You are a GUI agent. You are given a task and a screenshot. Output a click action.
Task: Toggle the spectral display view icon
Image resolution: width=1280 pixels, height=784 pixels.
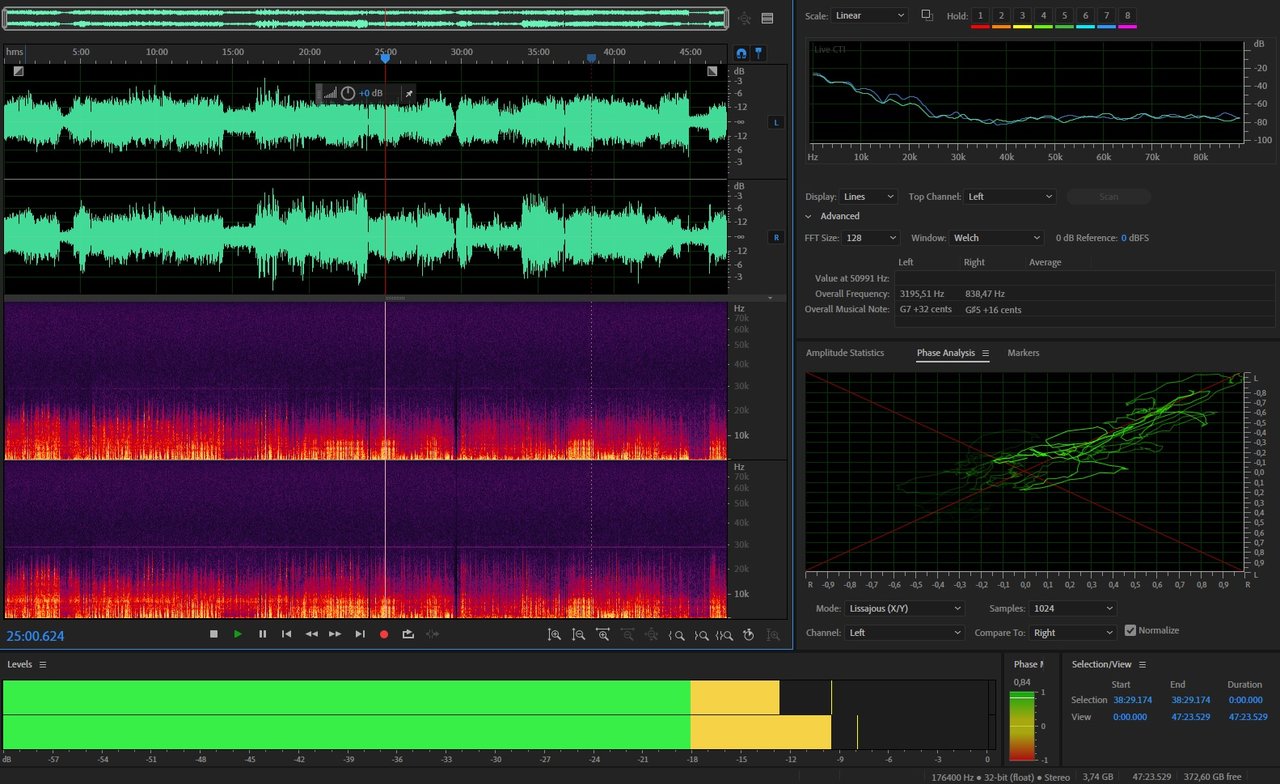pyautogui.click(x=767, y=18)
